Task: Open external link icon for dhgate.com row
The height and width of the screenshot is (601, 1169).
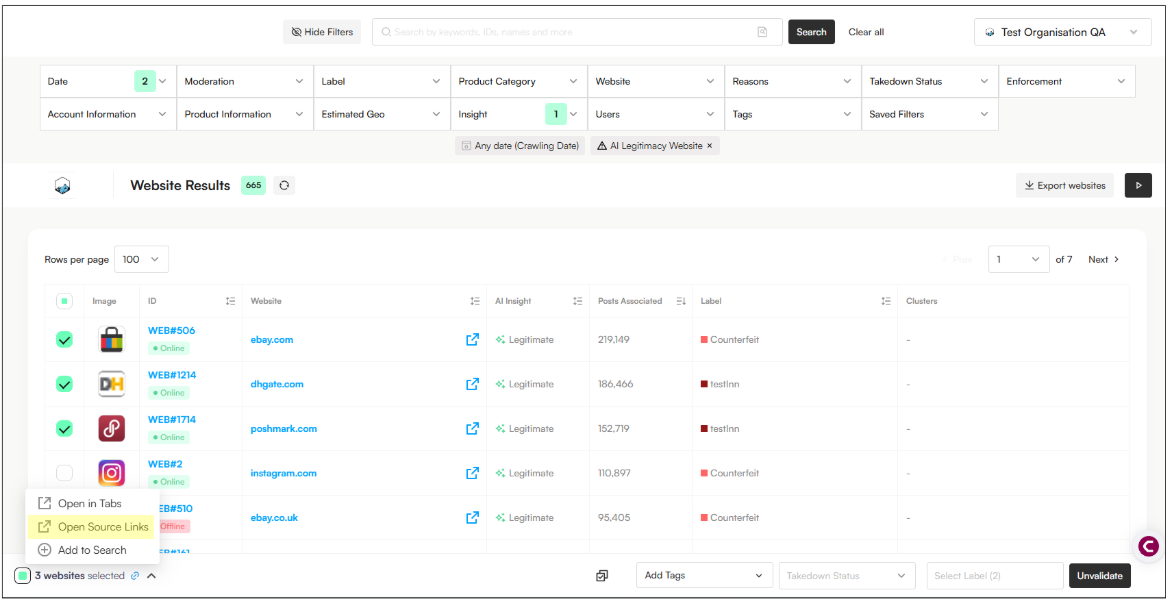Action: [472, 384]
